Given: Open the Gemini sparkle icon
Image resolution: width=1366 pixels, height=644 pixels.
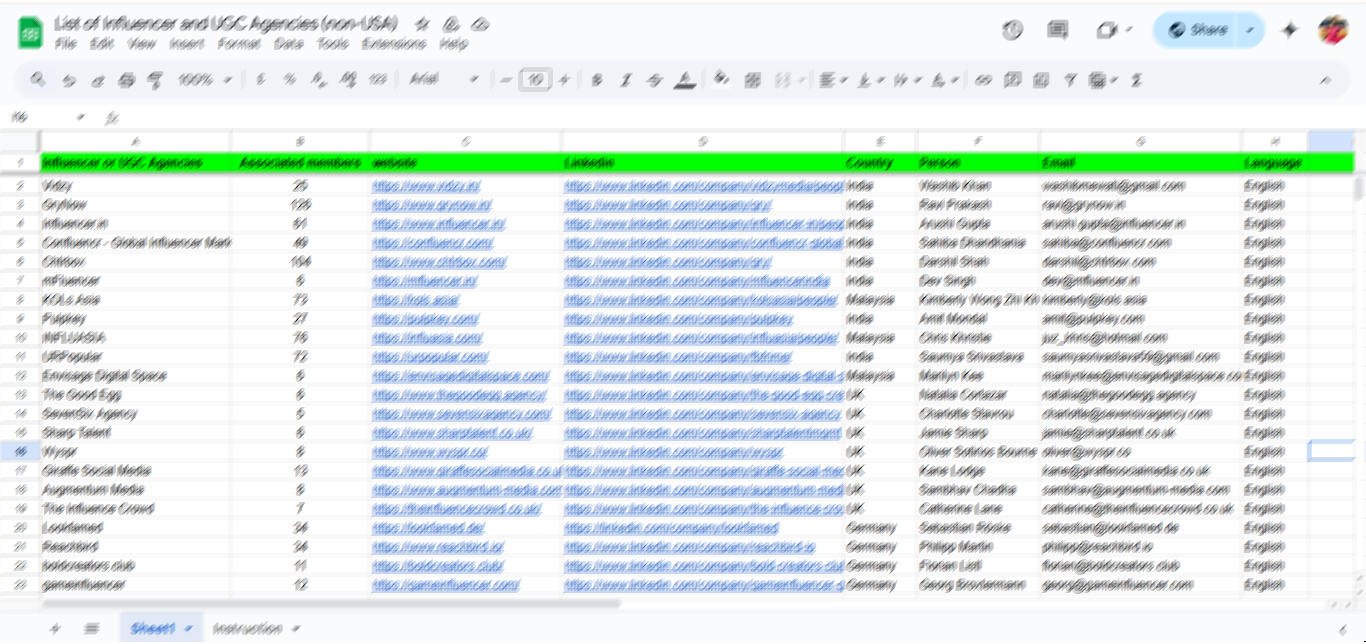Looking at the screenshot, I should [1290, 30].
